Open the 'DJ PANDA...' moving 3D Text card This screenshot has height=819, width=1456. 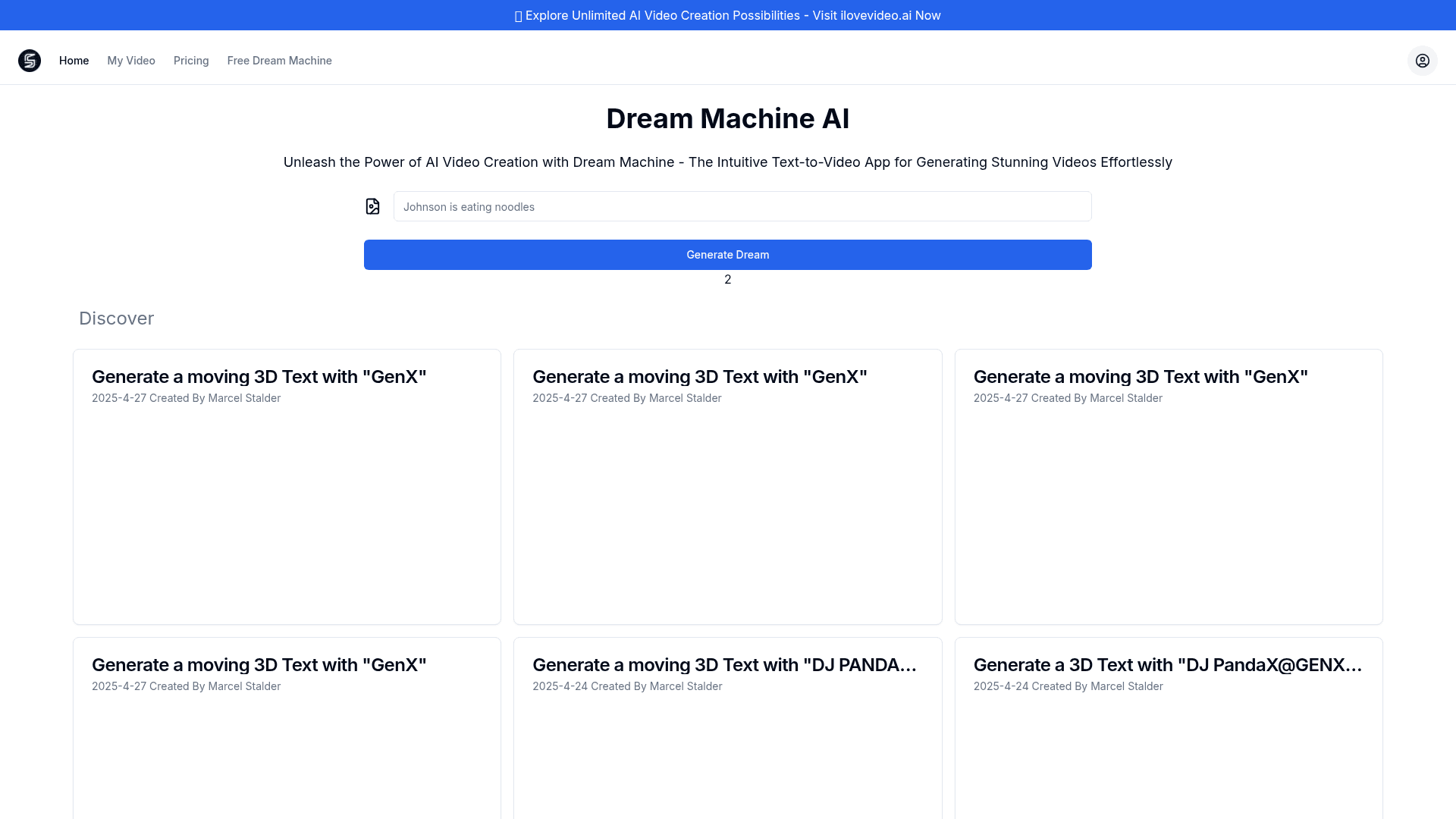(728, 728)
